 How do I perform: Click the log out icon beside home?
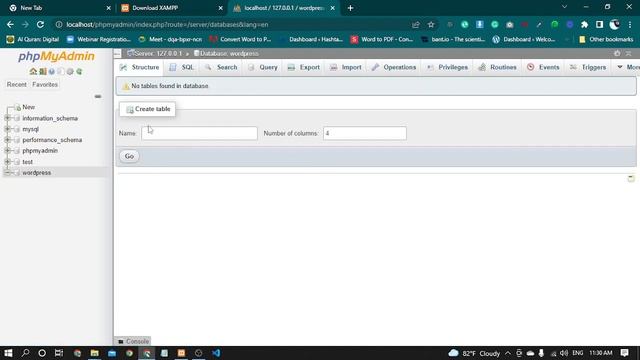(42, 71)
